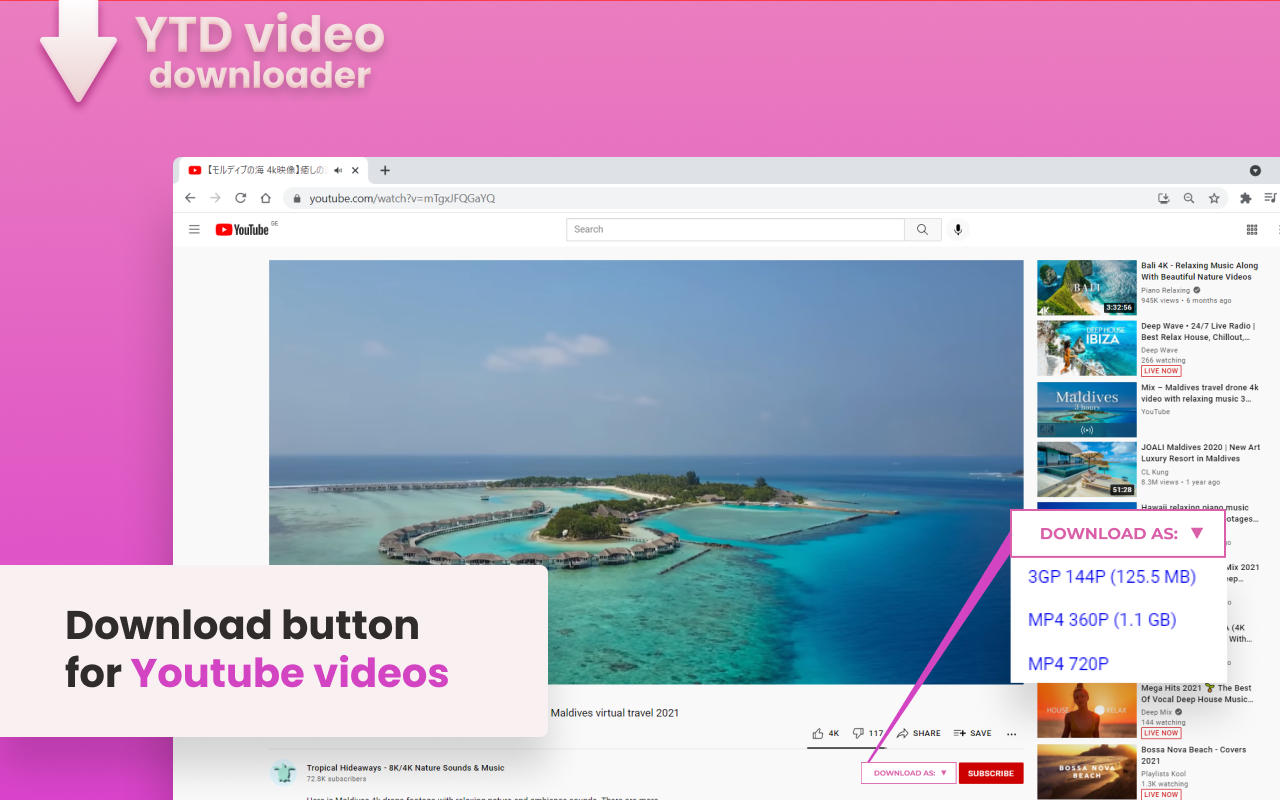
Task: Click the browser Back arrow
Action: click(x=190, y=198)
